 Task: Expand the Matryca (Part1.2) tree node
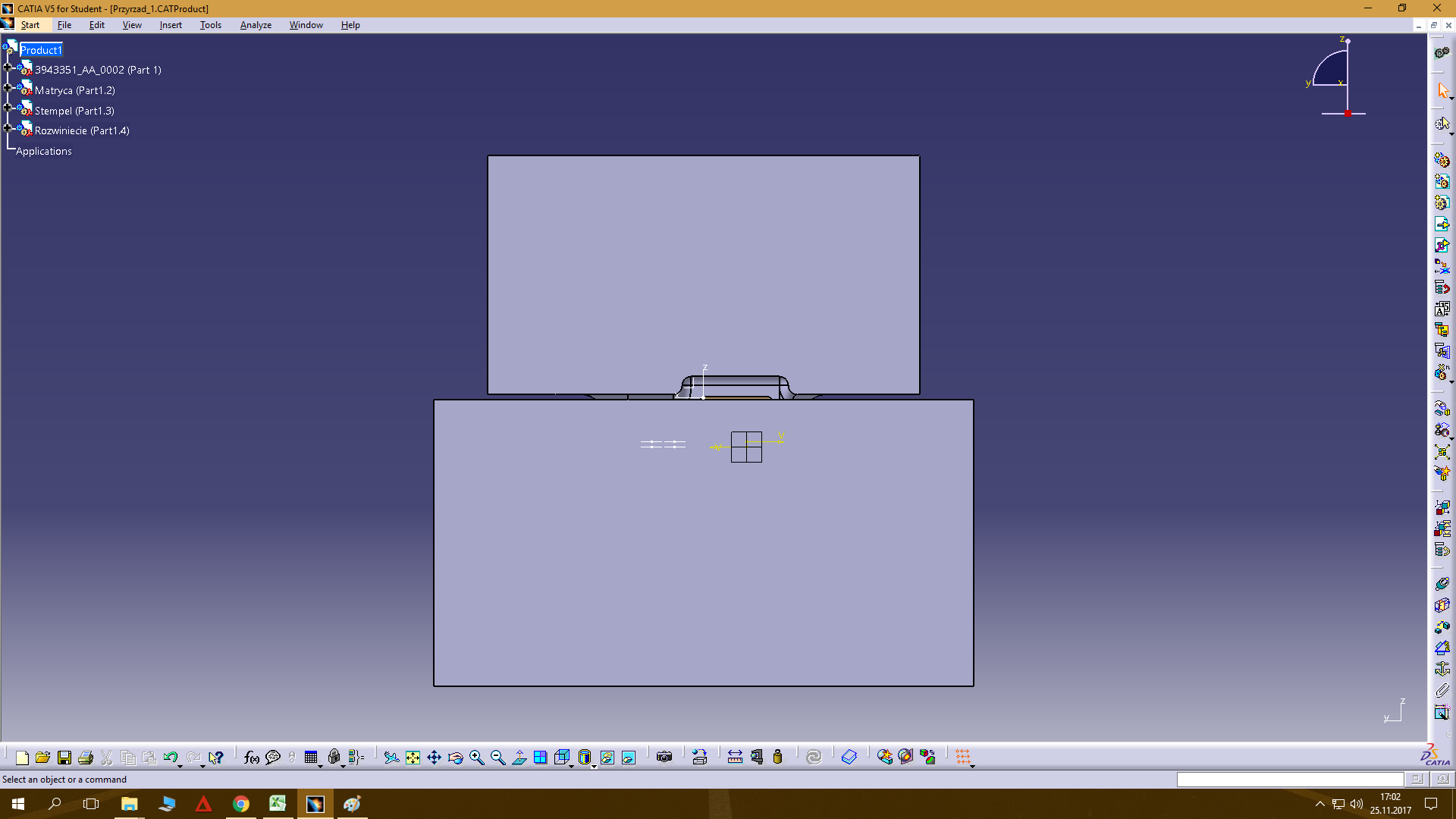coord(8,89)
